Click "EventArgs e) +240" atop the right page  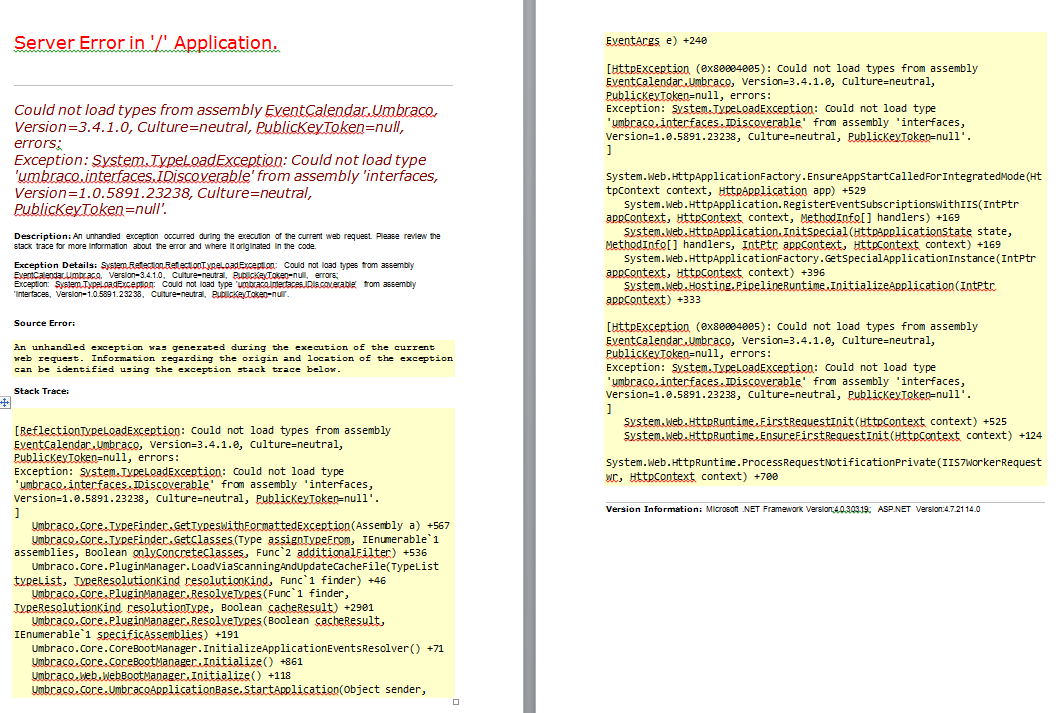pos(656,41)
